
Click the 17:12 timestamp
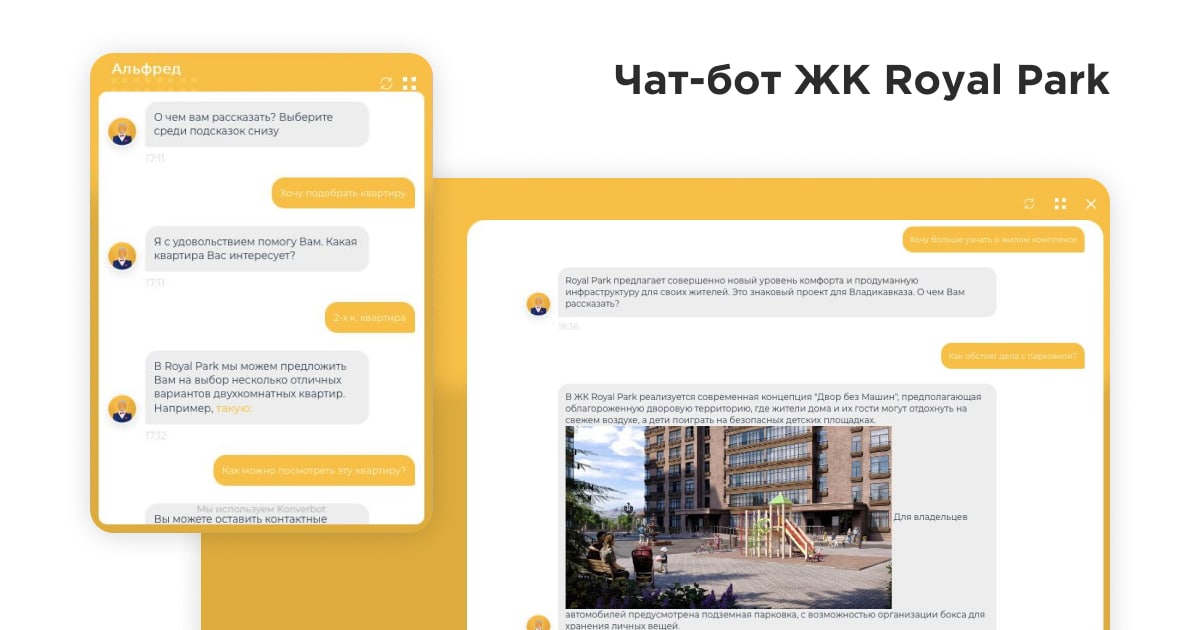coord(155,436)
